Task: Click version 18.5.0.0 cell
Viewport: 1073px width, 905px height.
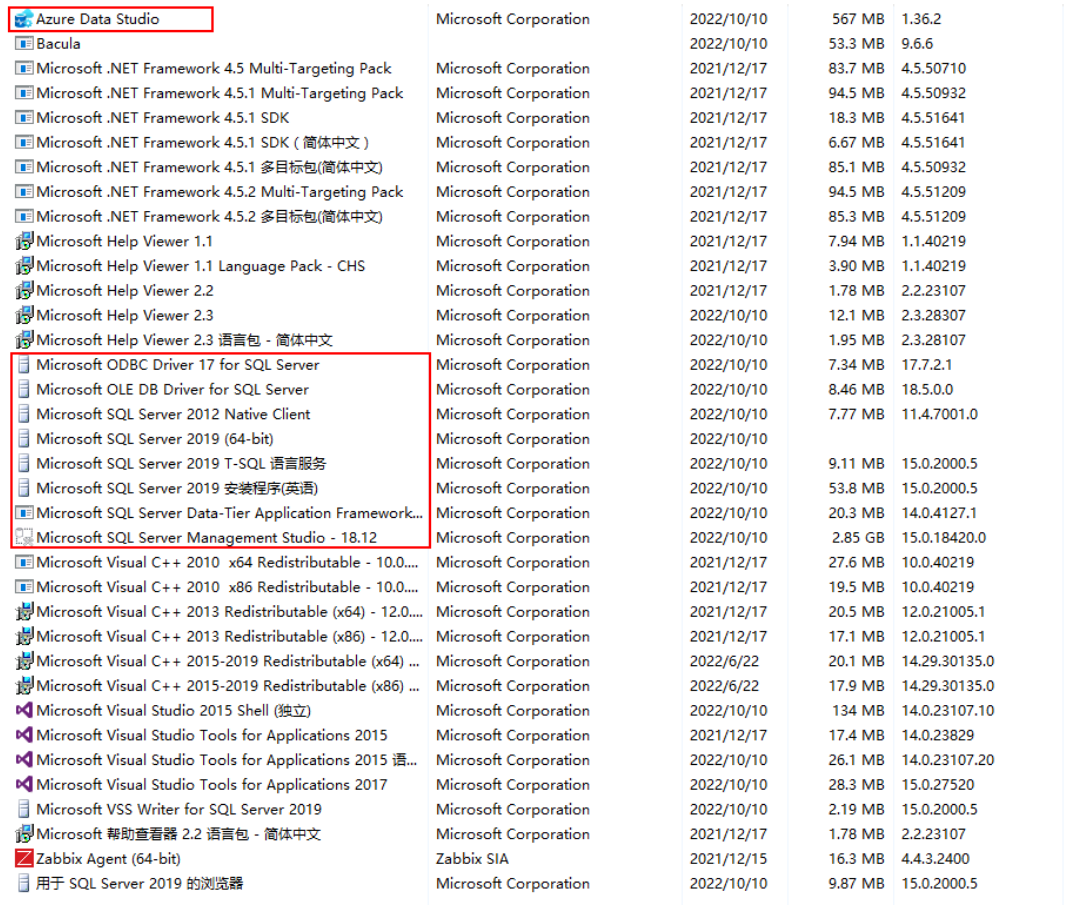Action: pyautogui.click(x=927, y=390)
